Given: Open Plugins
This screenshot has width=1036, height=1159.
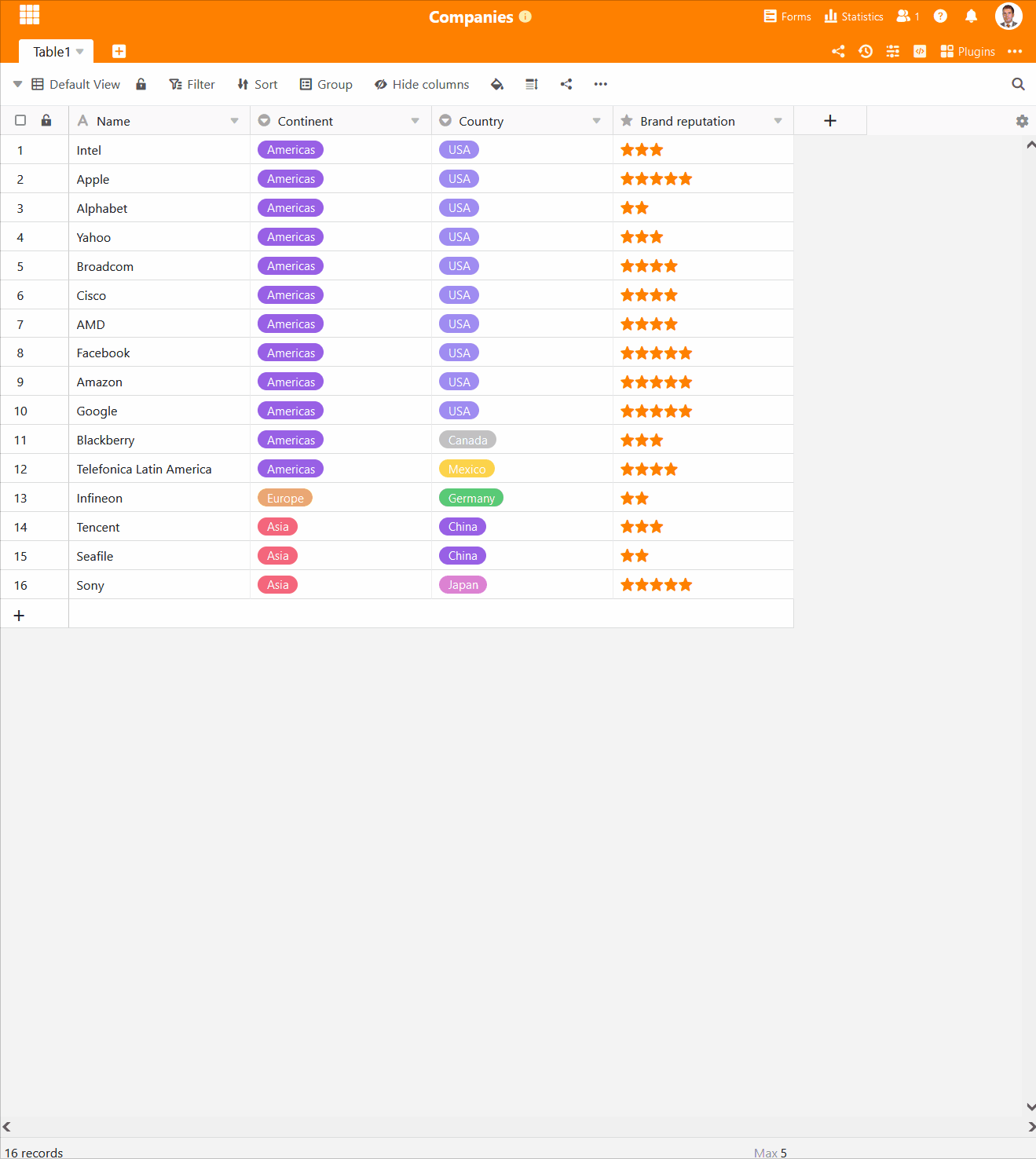Looking at the screenshot, I should [968, 52].
